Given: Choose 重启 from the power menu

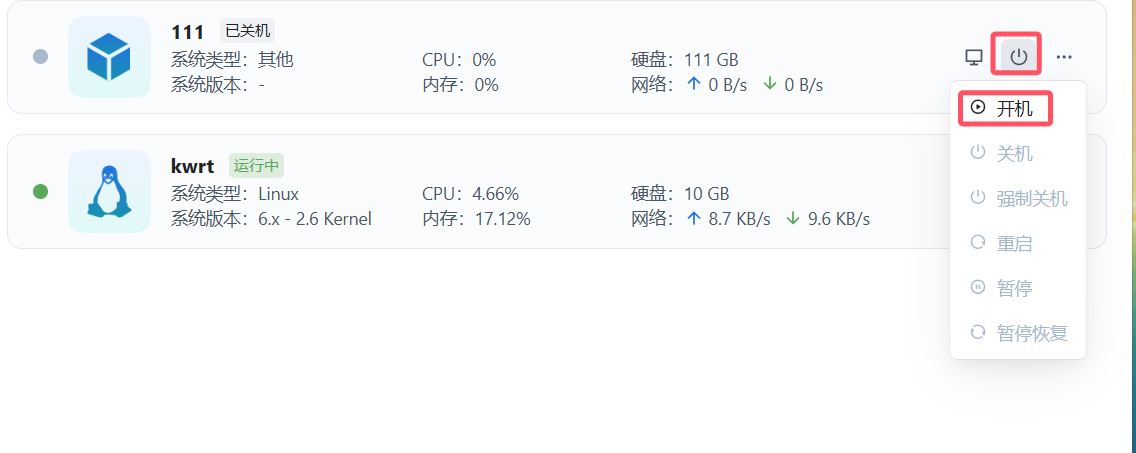Looking at the screenshot, I should (1005, 243).
